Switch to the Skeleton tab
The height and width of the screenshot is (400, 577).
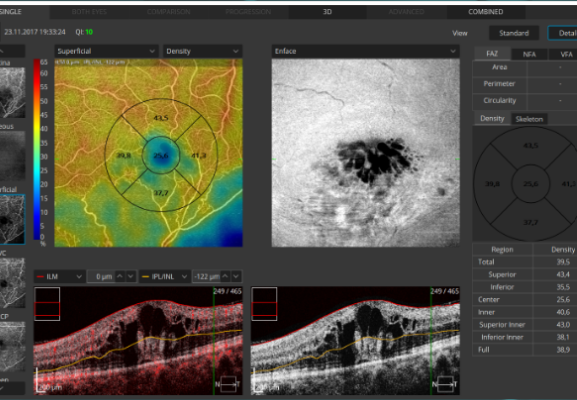click(529, 119)
